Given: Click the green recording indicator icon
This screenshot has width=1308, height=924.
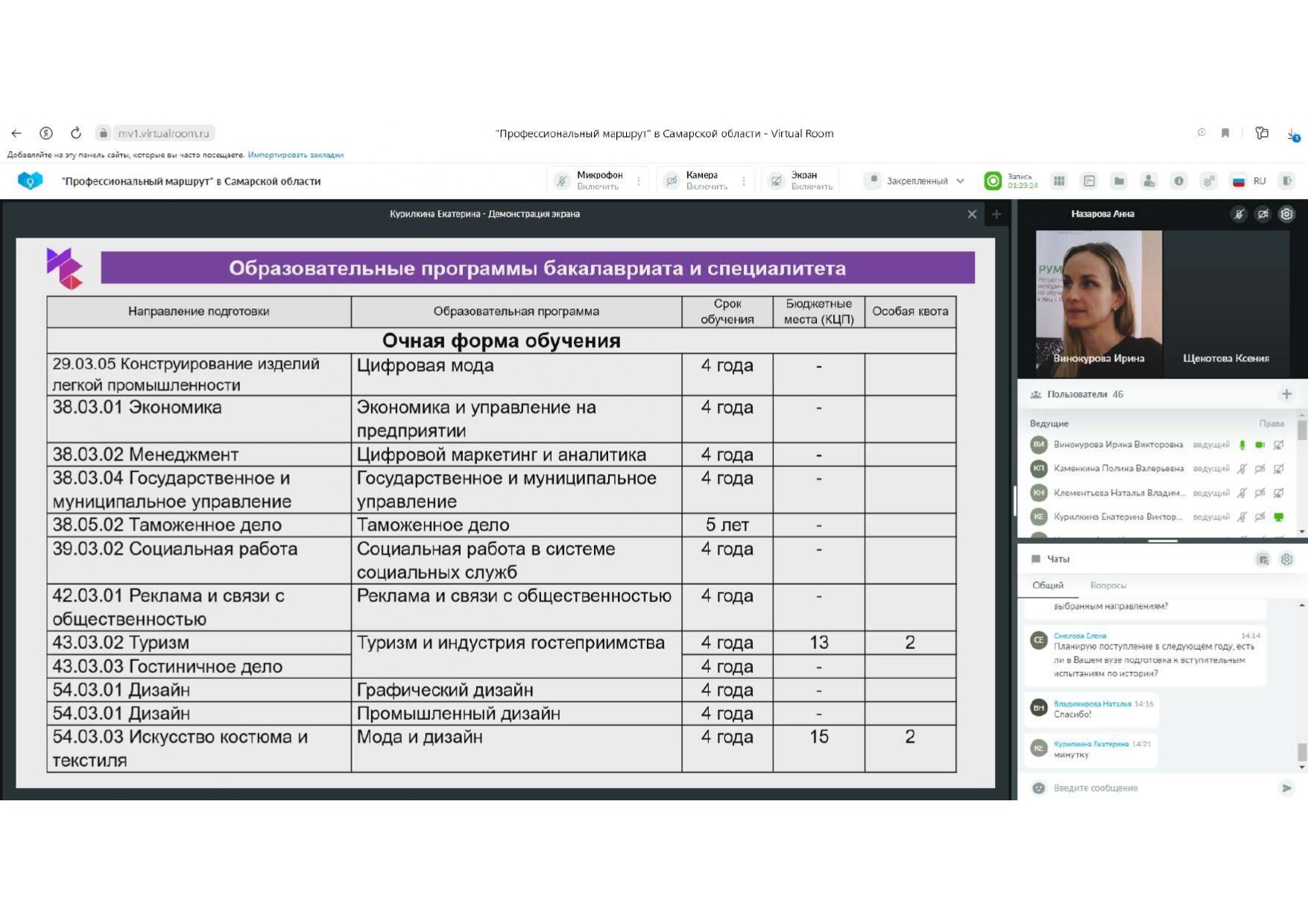Looking at the screenshot, I should [993, 181].
